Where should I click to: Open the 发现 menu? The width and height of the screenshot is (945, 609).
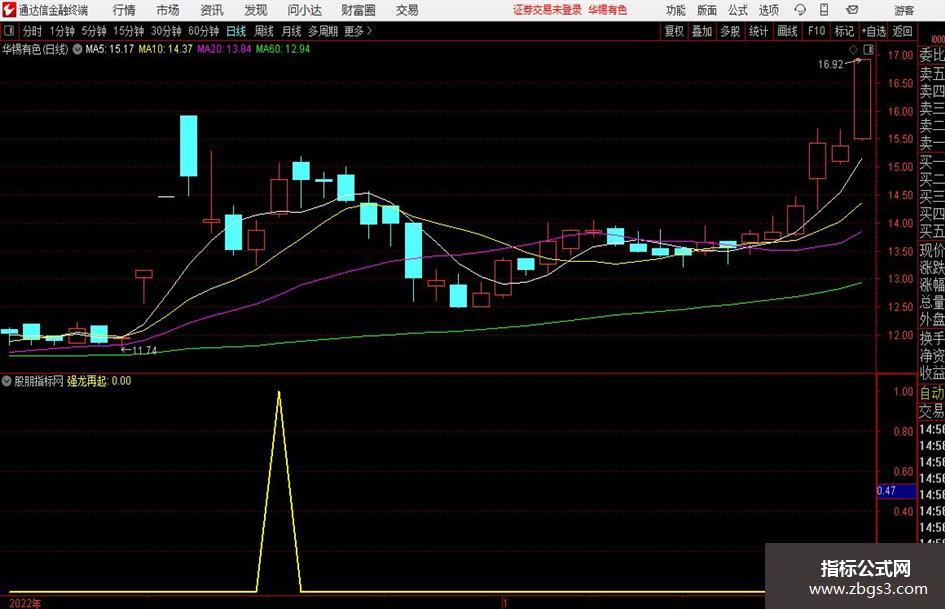(x=256, y=10)
